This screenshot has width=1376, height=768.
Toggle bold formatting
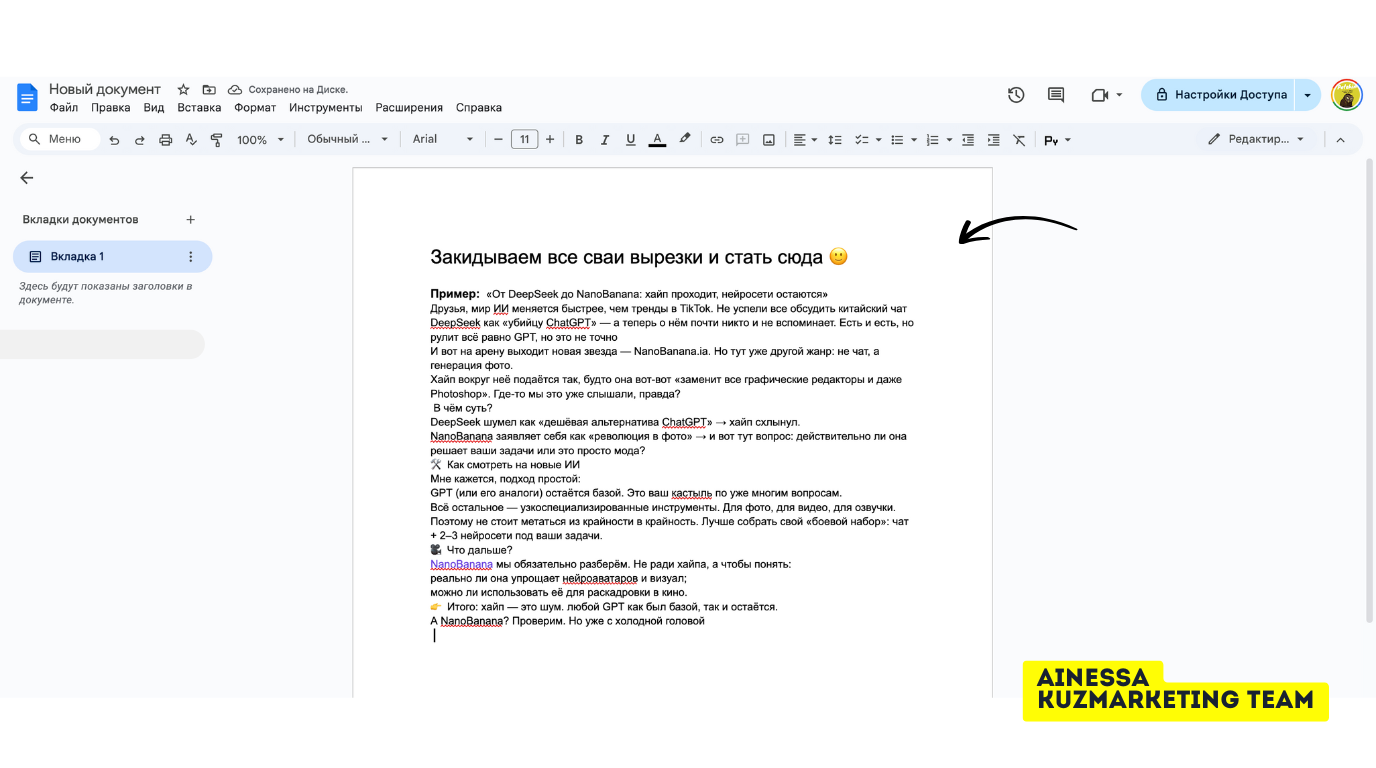[579, 140]
